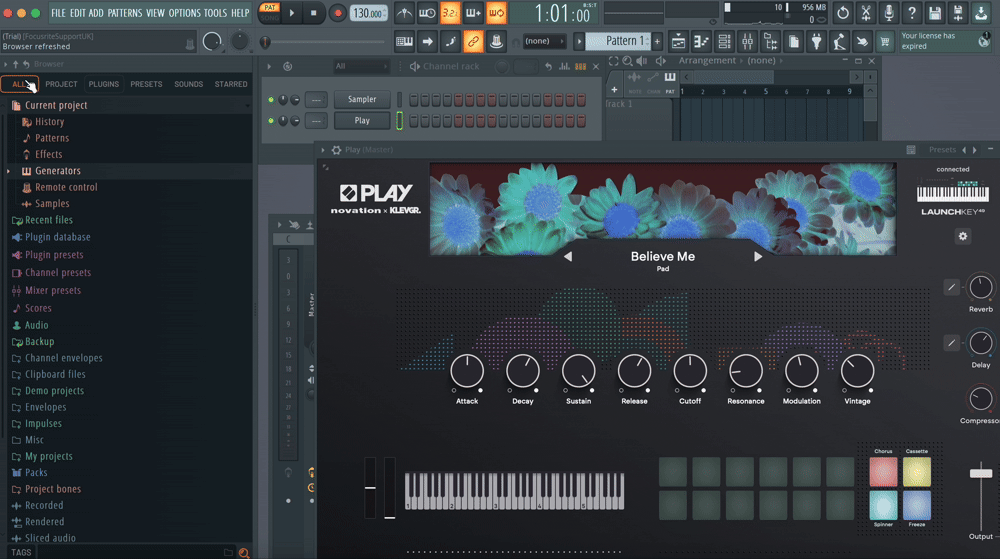The image size is (1000, 559).
Task: Open the piano roll view icon
Action: coord(701,42)
